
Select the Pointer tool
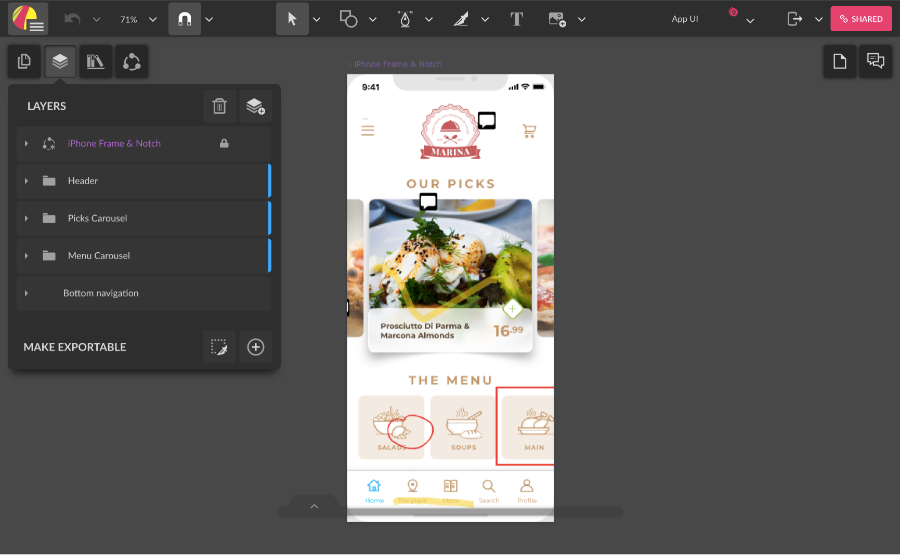point(292,19)
